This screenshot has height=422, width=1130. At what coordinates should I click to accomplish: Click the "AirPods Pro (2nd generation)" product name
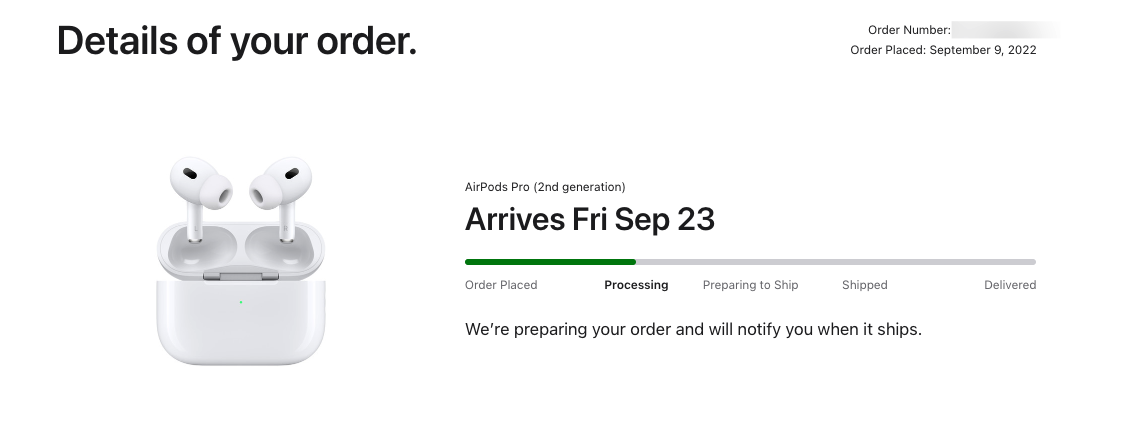[545, 187]
